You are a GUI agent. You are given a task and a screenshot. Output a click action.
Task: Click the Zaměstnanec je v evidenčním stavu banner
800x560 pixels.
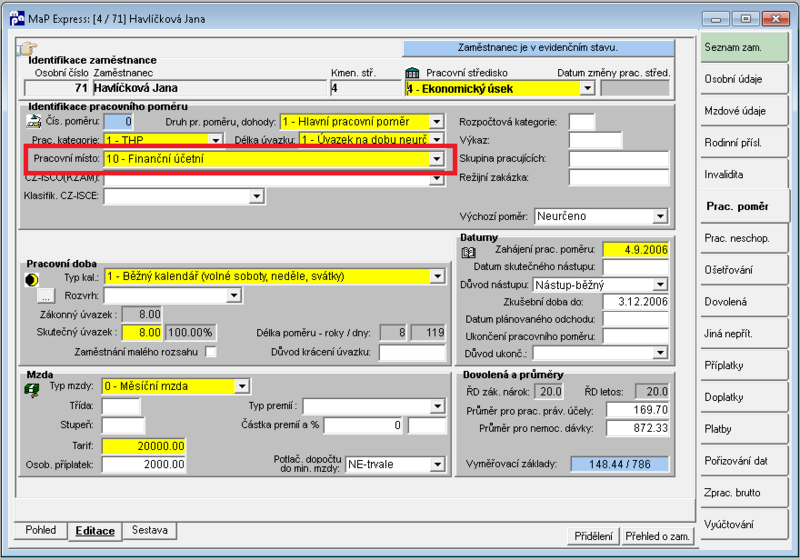(x=538, y=47)
